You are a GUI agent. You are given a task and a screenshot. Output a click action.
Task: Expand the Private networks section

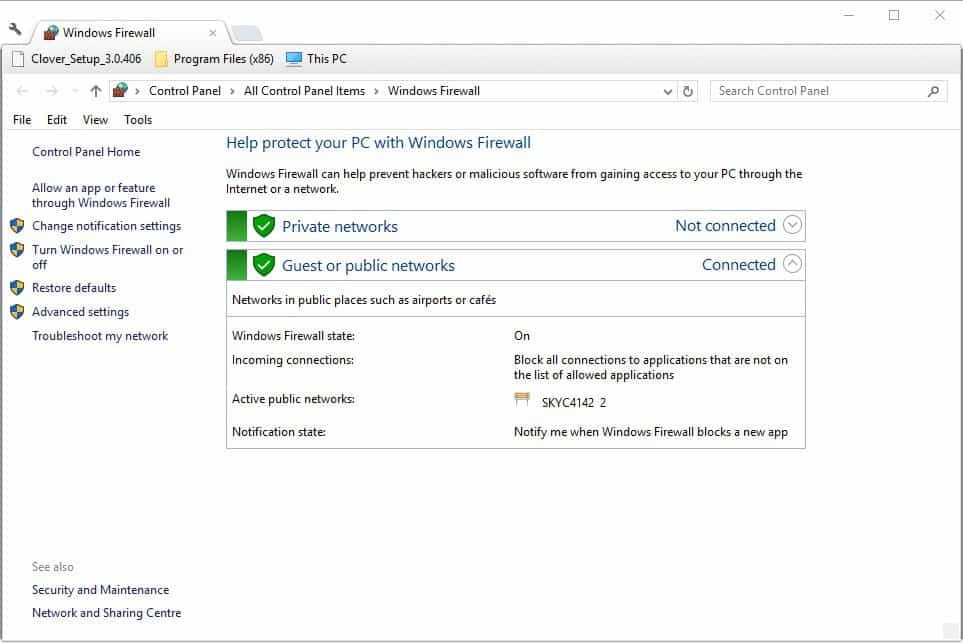pos(792,225)
